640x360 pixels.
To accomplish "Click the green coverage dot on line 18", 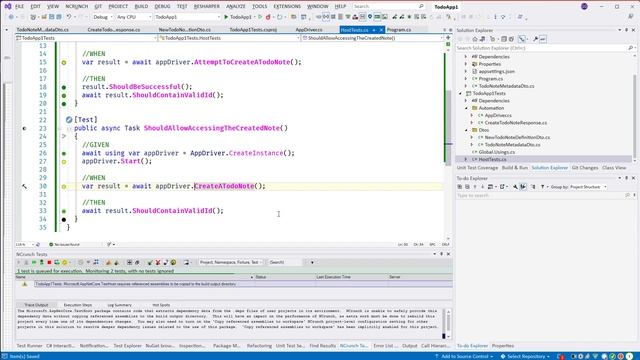I will (x=64, y=87).
